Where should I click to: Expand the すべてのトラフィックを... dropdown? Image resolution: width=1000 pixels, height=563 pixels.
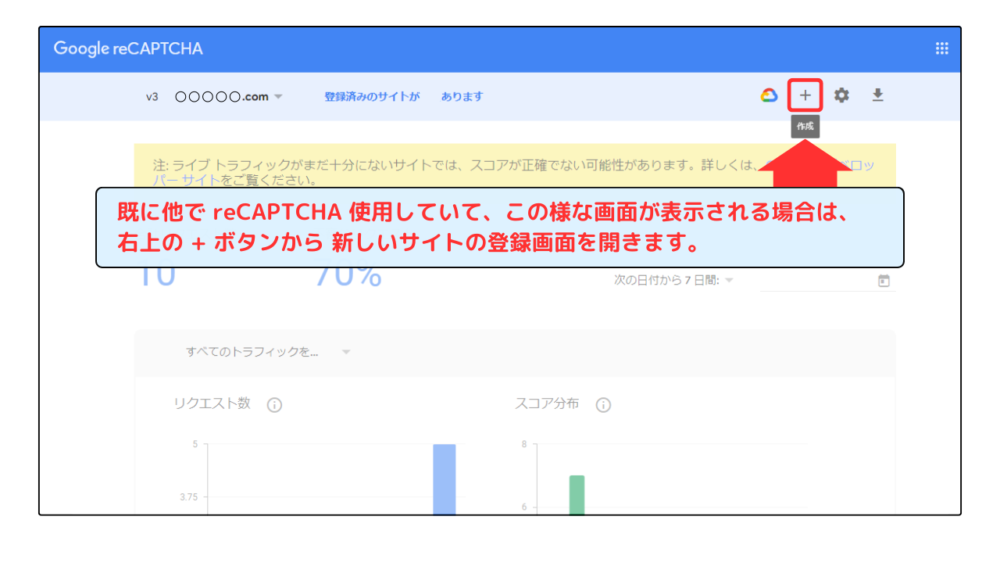[268, 352]
